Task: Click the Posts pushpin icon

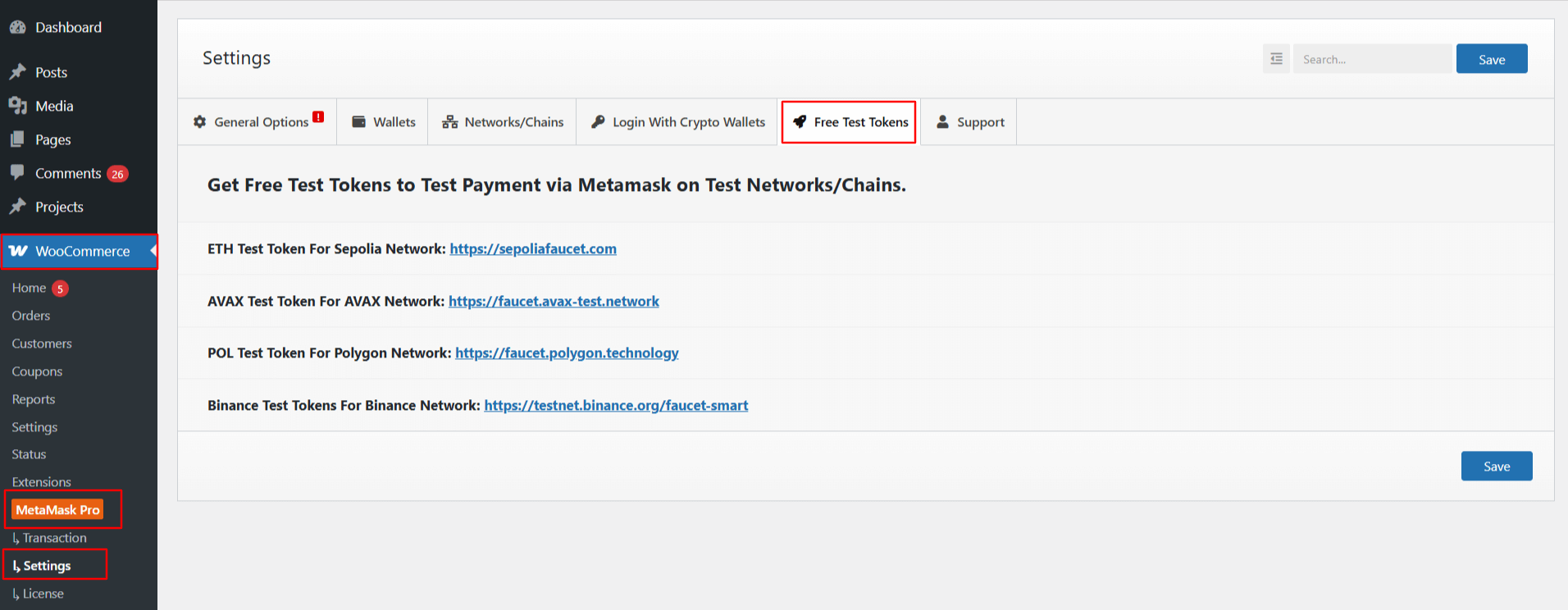Action: 17,72
